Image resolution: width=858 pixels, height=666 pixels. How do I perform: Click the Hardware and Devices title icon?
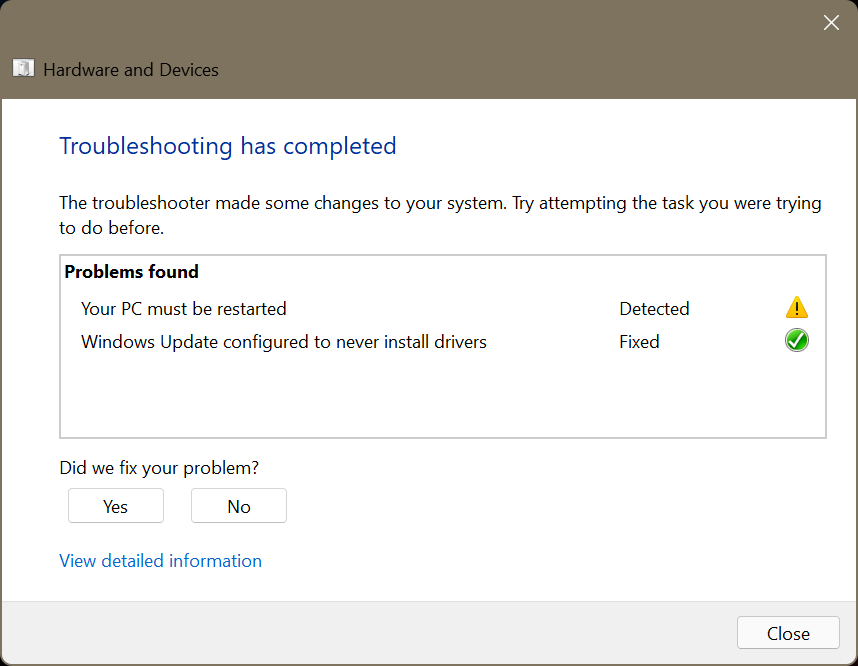[23, 69]
